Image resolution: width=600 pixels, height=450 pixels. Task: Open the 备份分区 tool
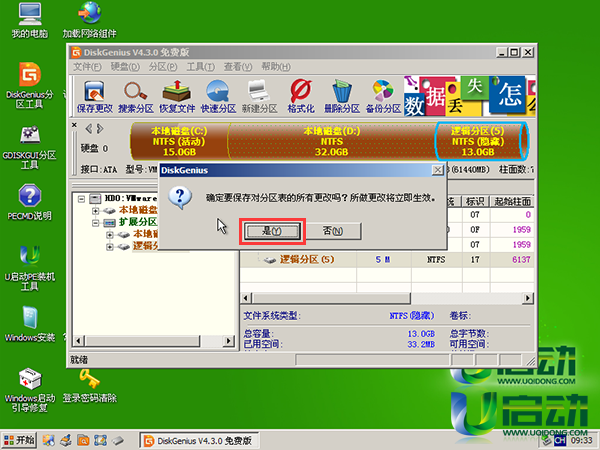(383, 96)
